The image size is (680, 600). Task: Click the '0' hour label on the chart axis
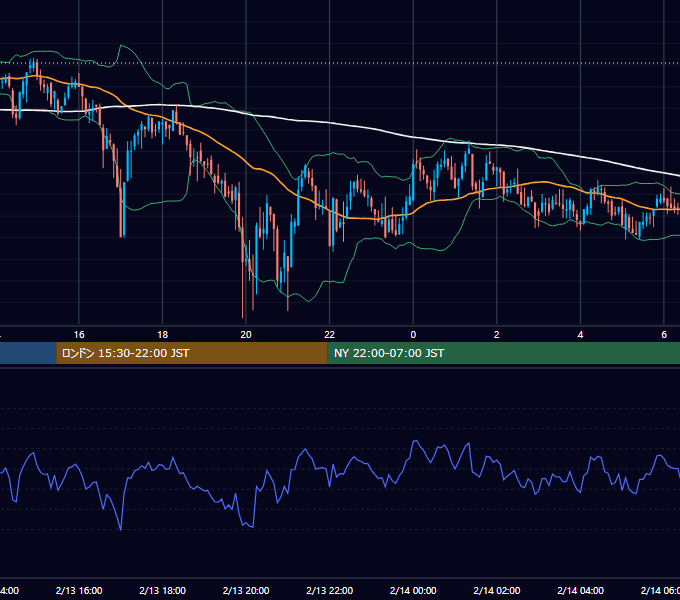coord(413,335)
